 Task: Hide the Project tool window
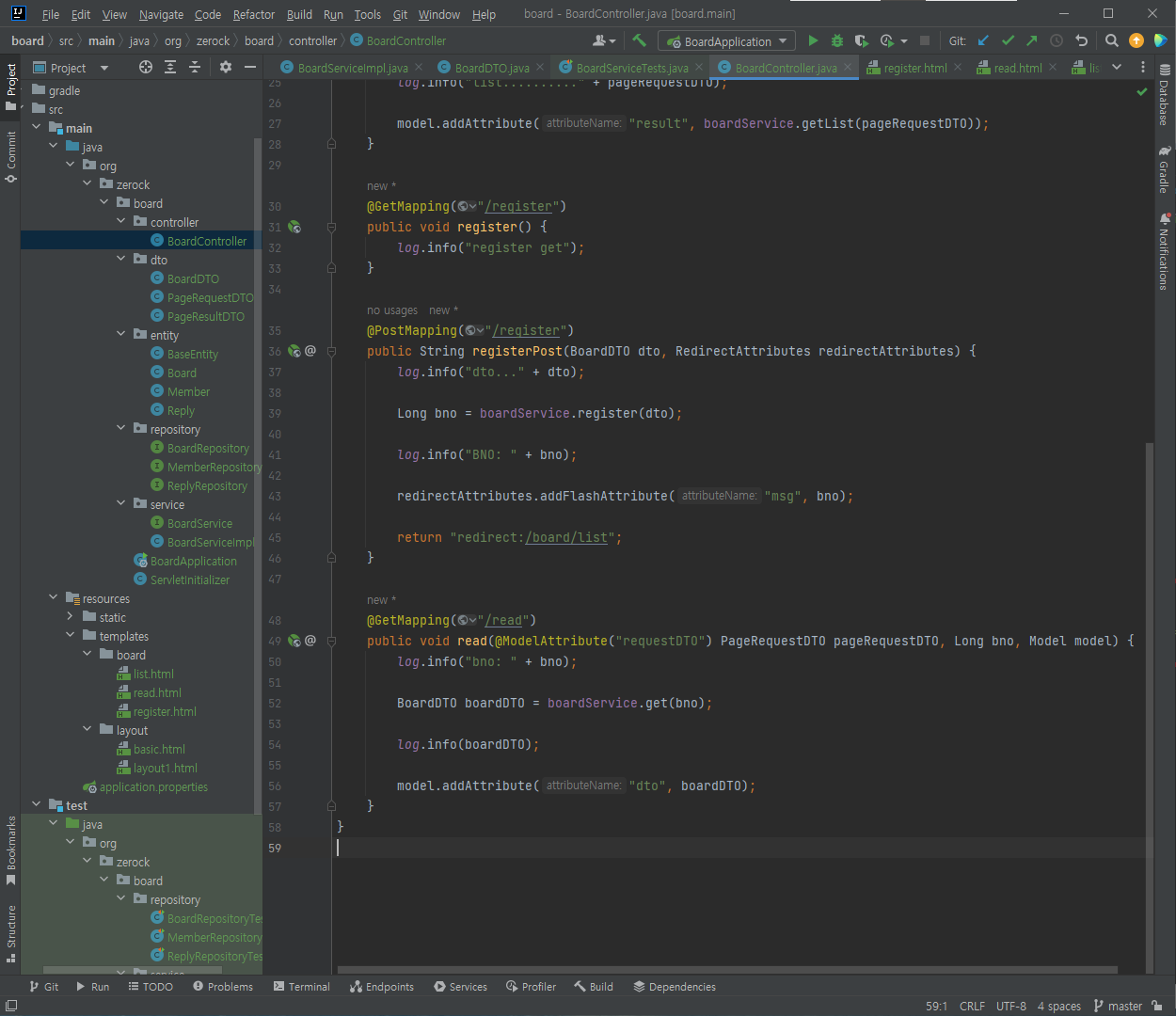pyautogui.click(x=250, y=67)
